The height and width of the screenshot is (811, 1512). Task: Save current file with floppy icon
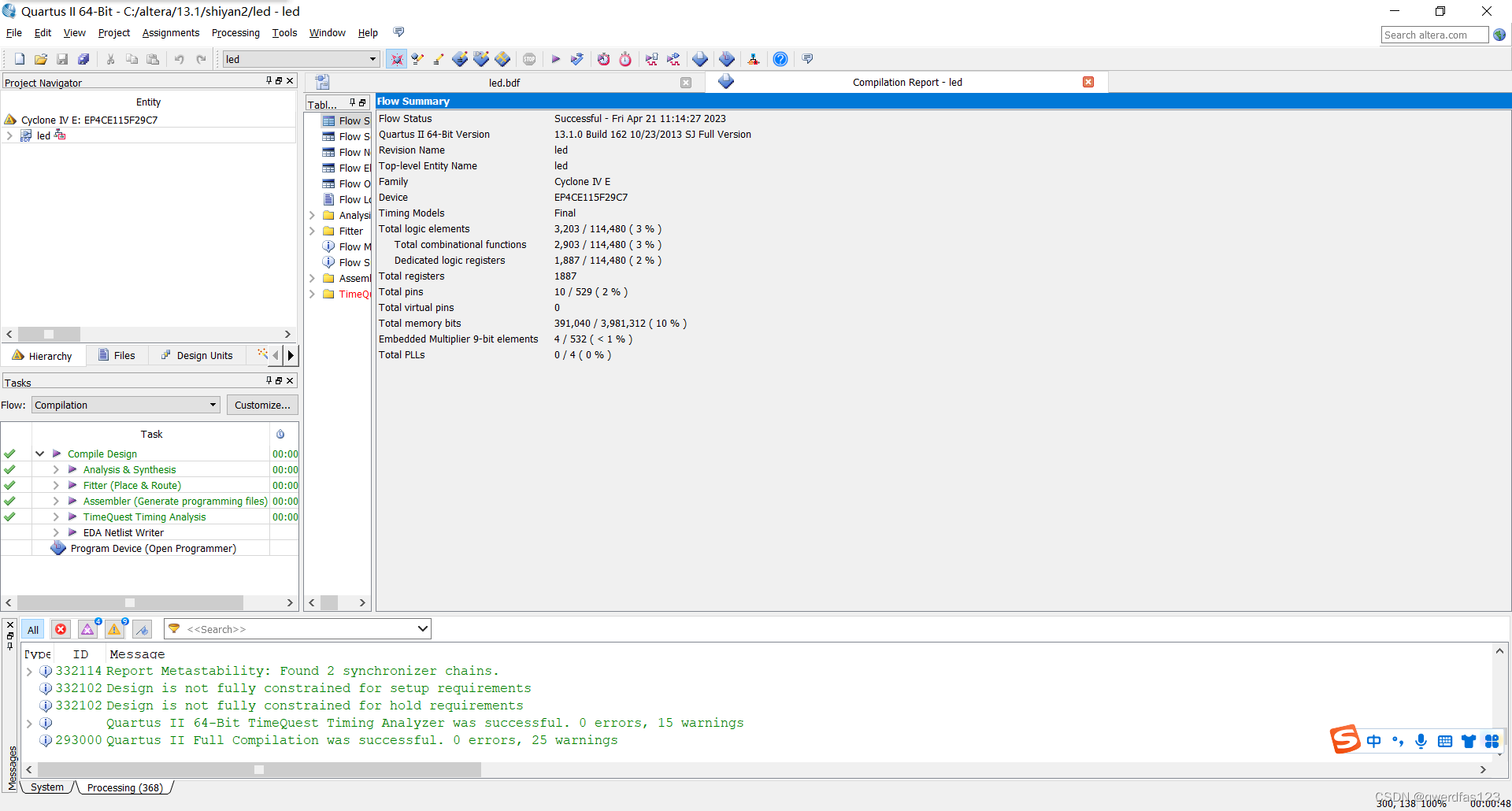pyautogui.click(x=62, y=59)
